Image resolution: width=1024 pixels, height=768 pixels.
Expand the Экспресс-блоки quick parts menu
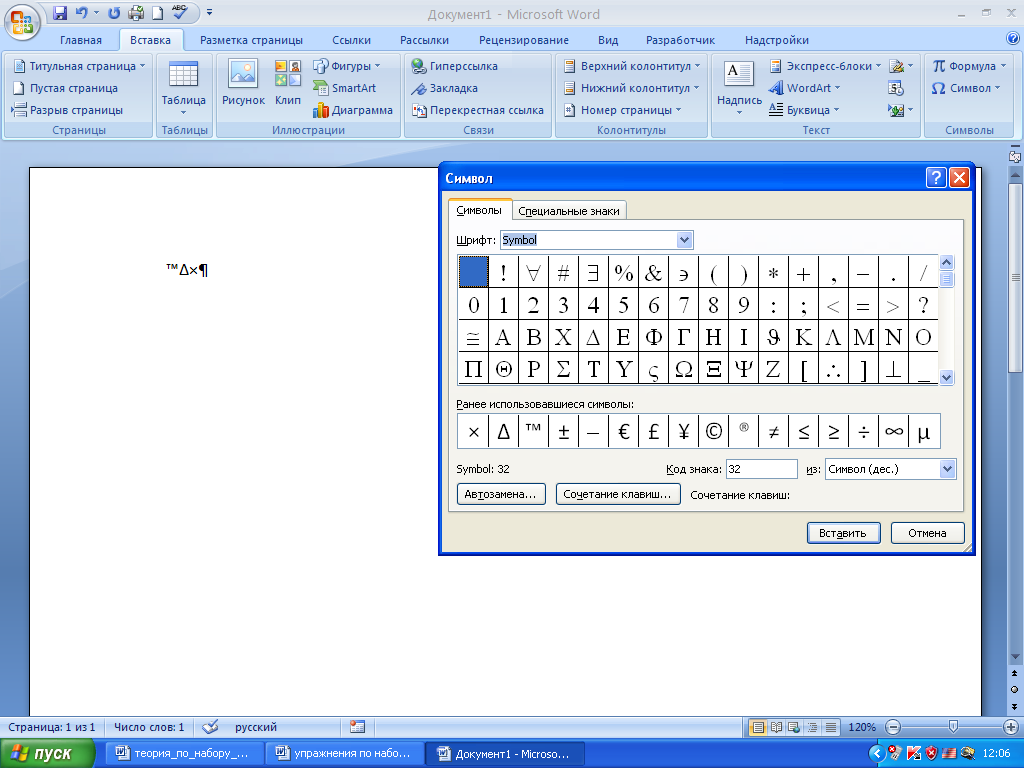click(825, 66)
